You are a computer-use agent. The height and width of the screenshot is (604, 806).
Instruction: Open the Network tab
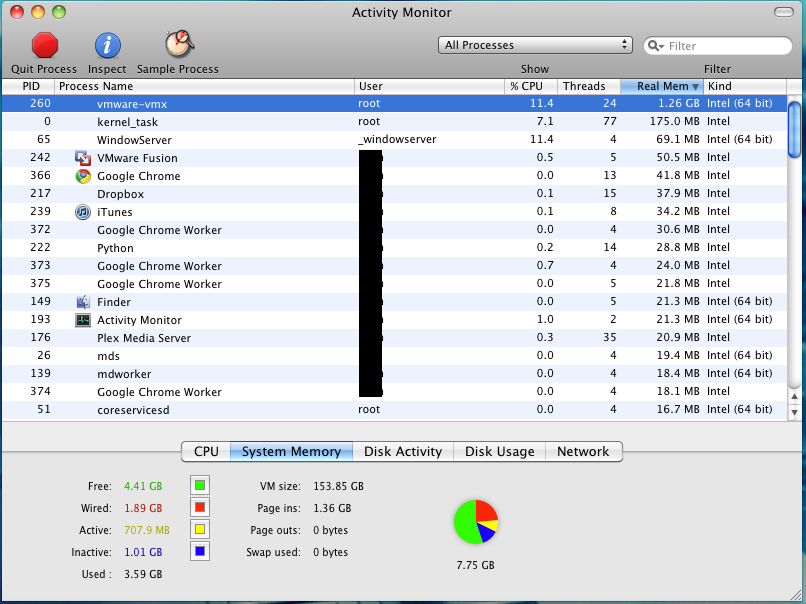(x=583, y=451)
